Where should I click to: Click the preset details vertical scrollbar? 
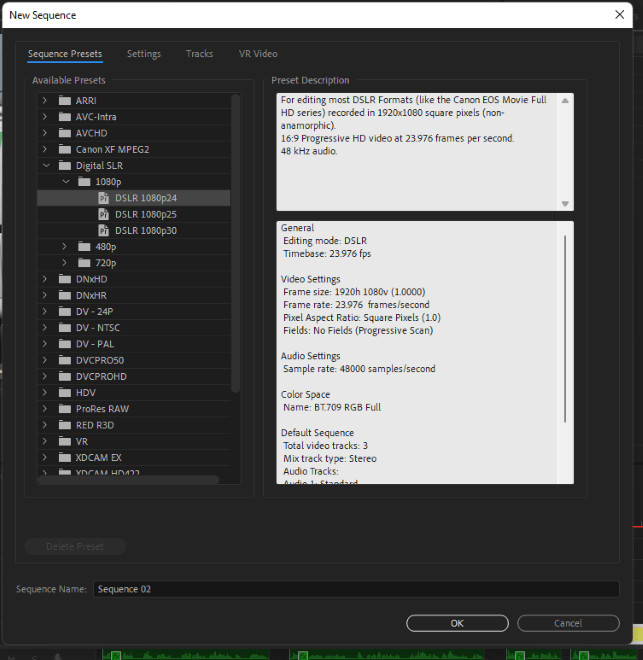pos(565,328)
